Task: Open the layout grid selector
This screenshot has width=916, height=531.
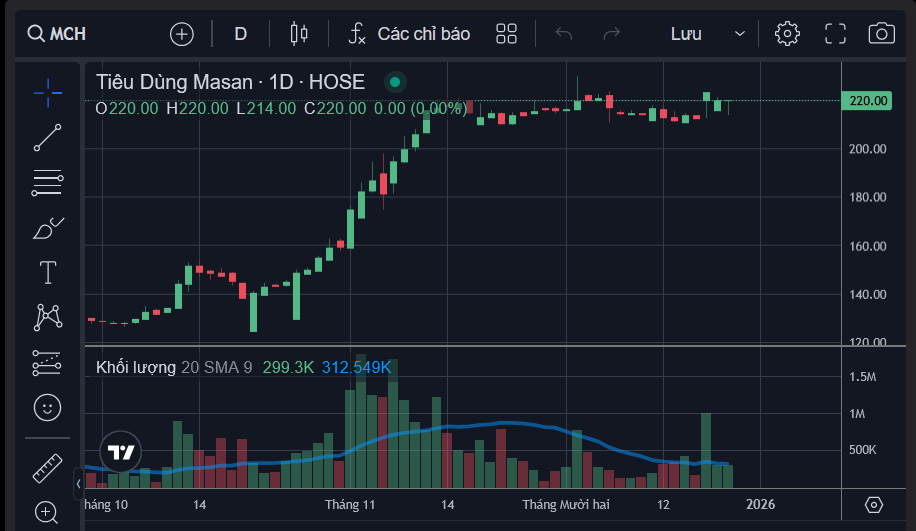Action: (x=506, y=34)
